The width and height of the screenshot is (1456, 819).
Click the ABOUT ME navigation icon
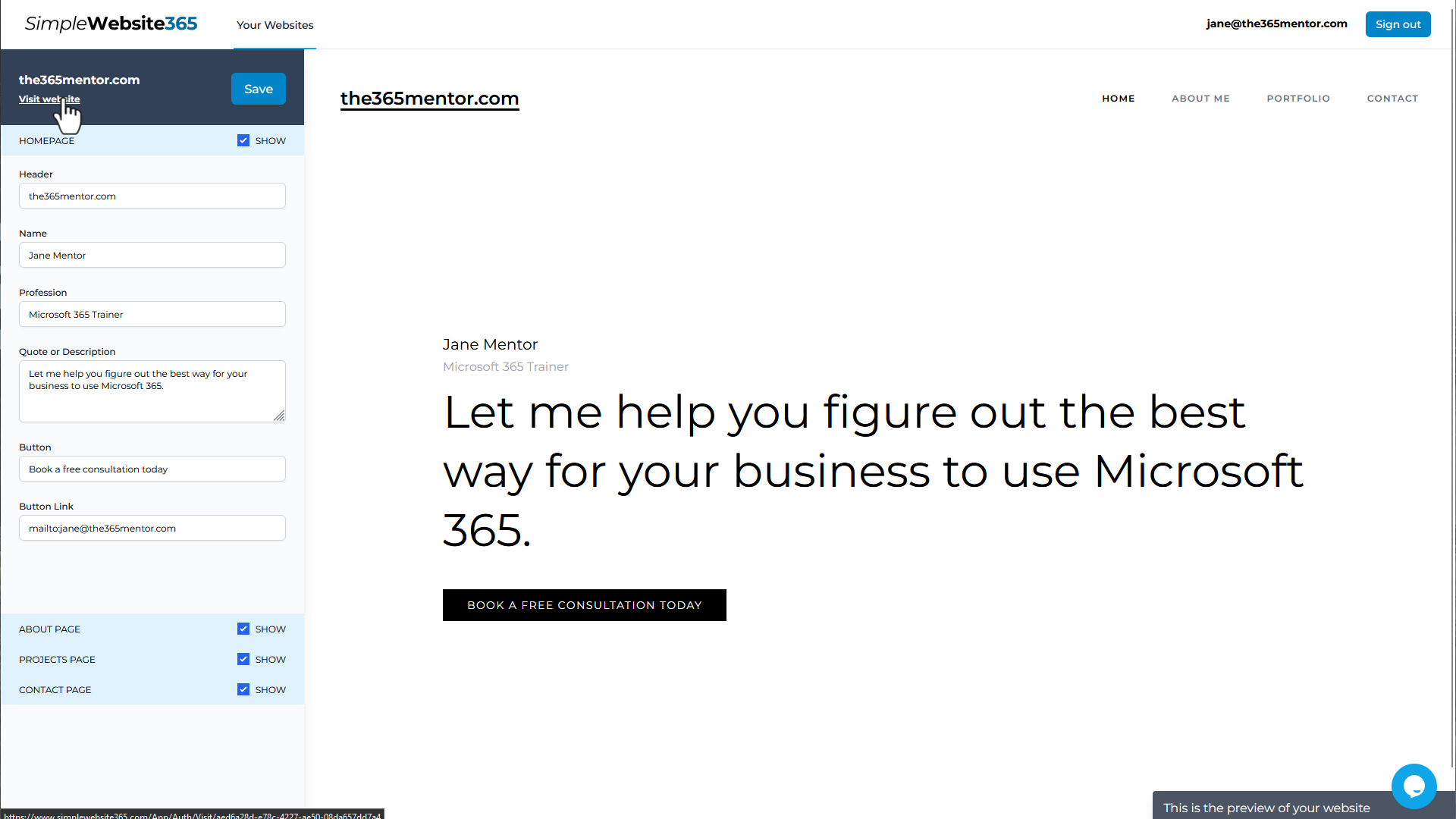tap(1201, 98)
